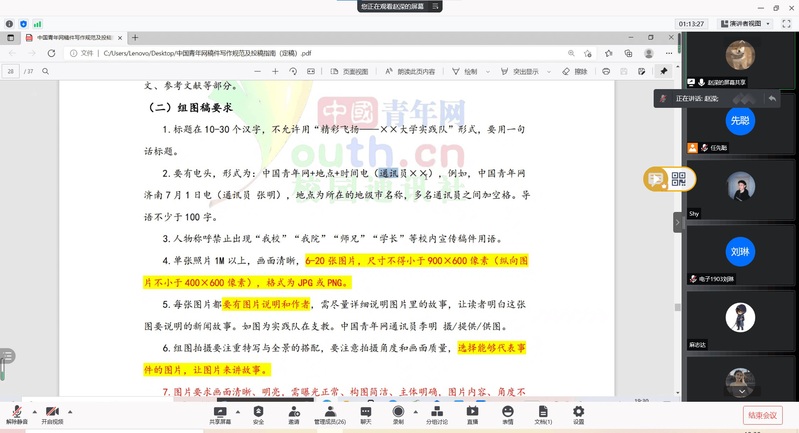Unmute the microphone (解除静音)
Viewport: 799px width, 433px height.
pos(16,415)
